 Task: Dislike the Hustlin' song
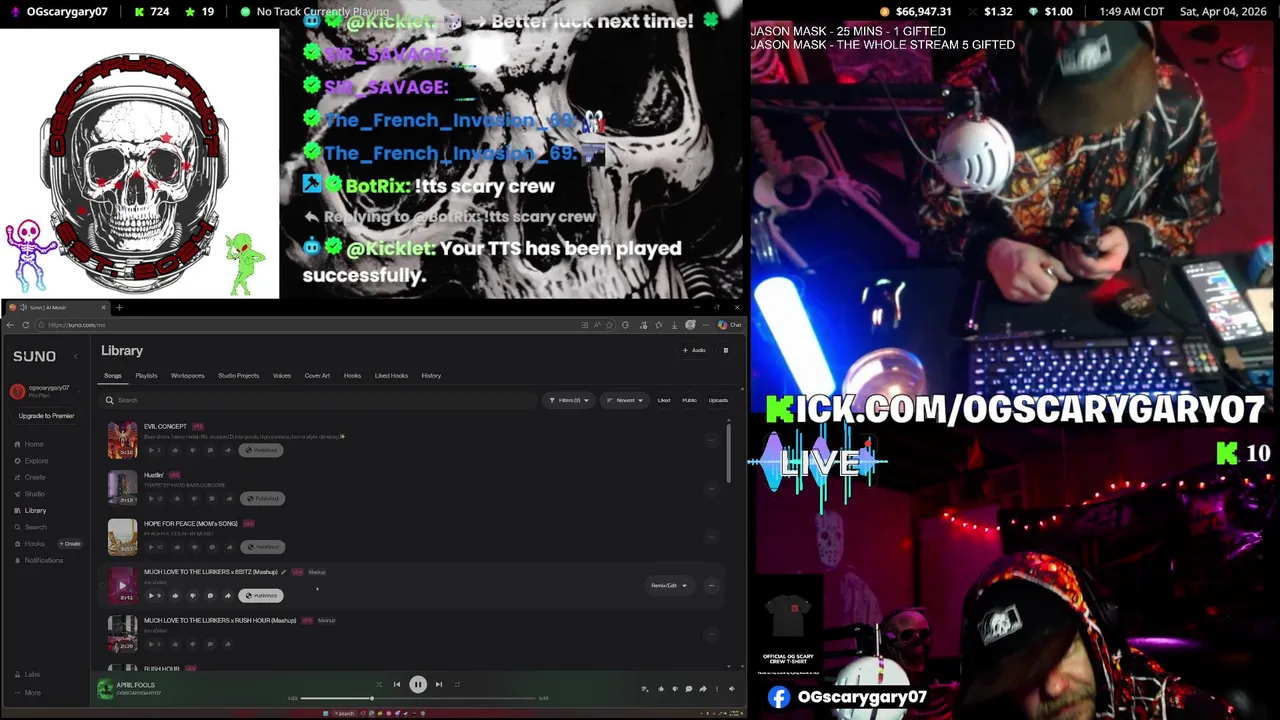[193, 498]
